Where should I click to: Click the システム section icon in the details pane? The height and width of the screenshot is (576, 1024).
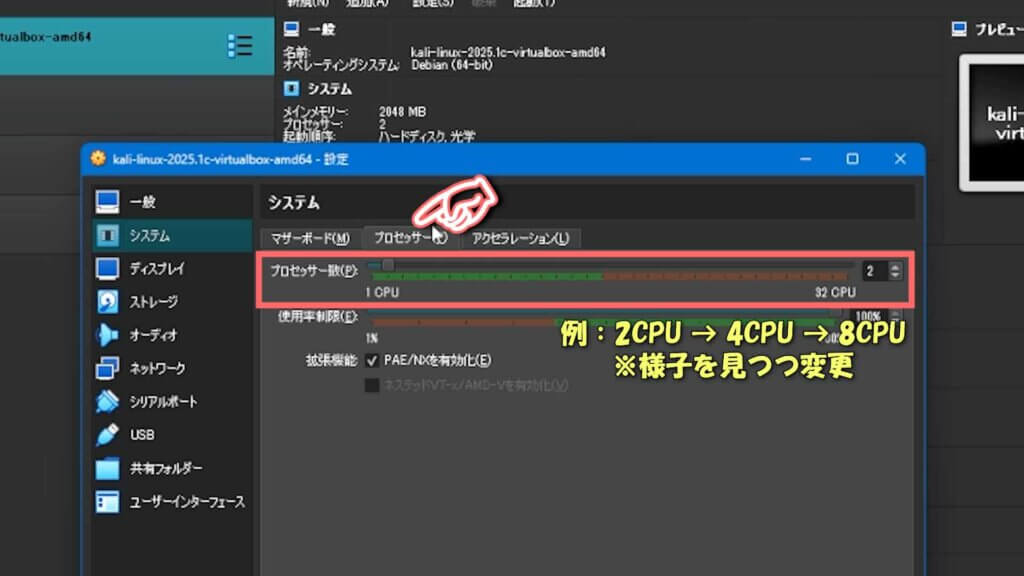(291, 88)
